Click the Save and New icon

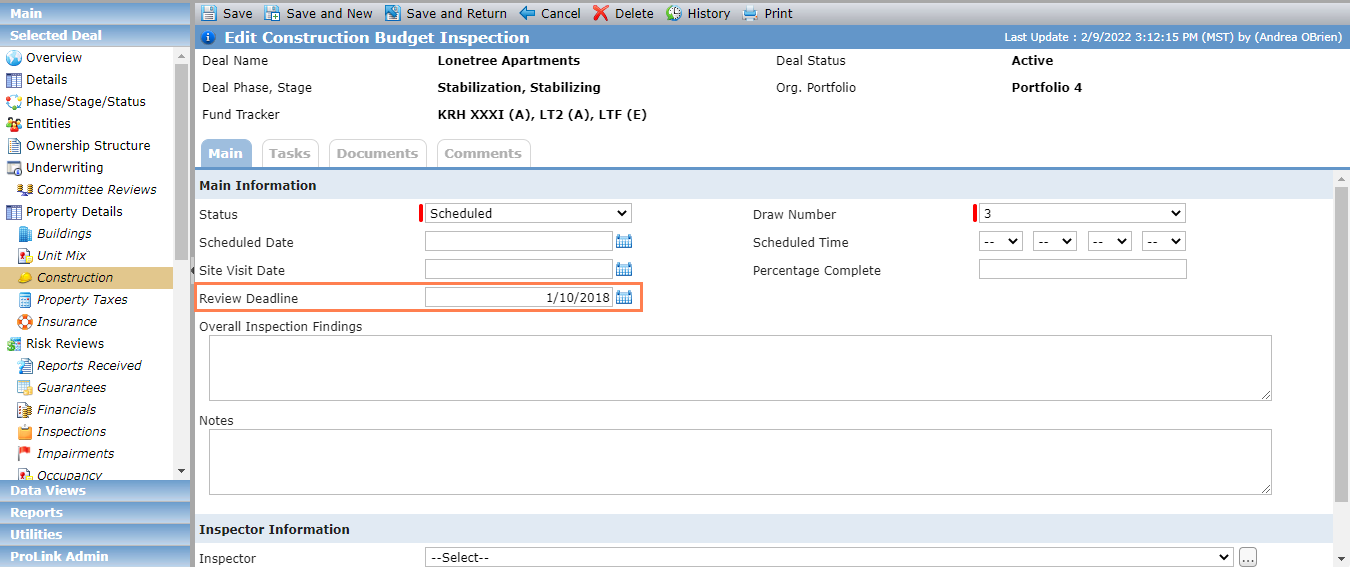coord(272,13)
